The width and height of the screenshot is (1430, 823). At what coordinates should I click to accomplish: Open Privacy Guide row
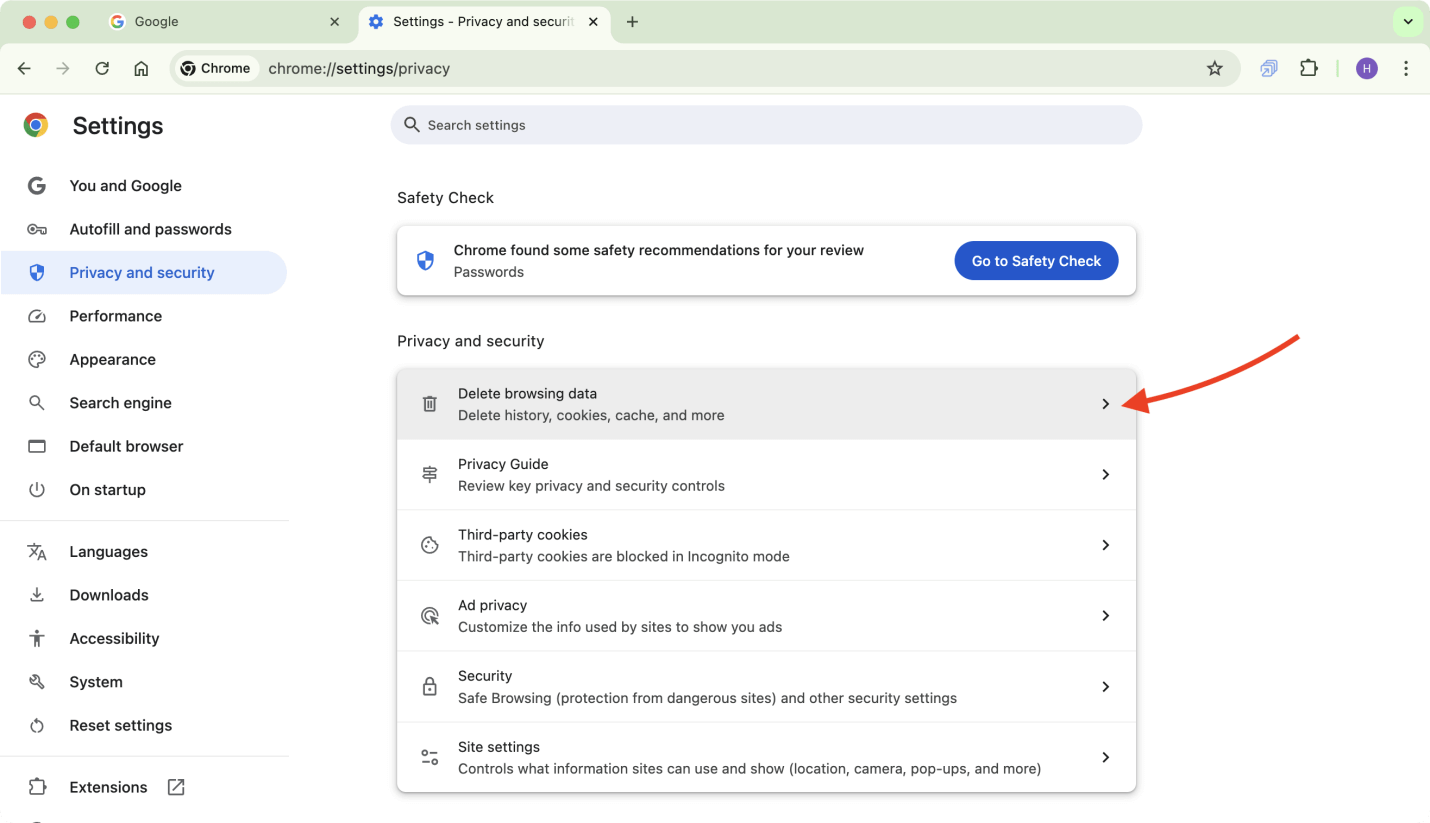coord(766,475)
